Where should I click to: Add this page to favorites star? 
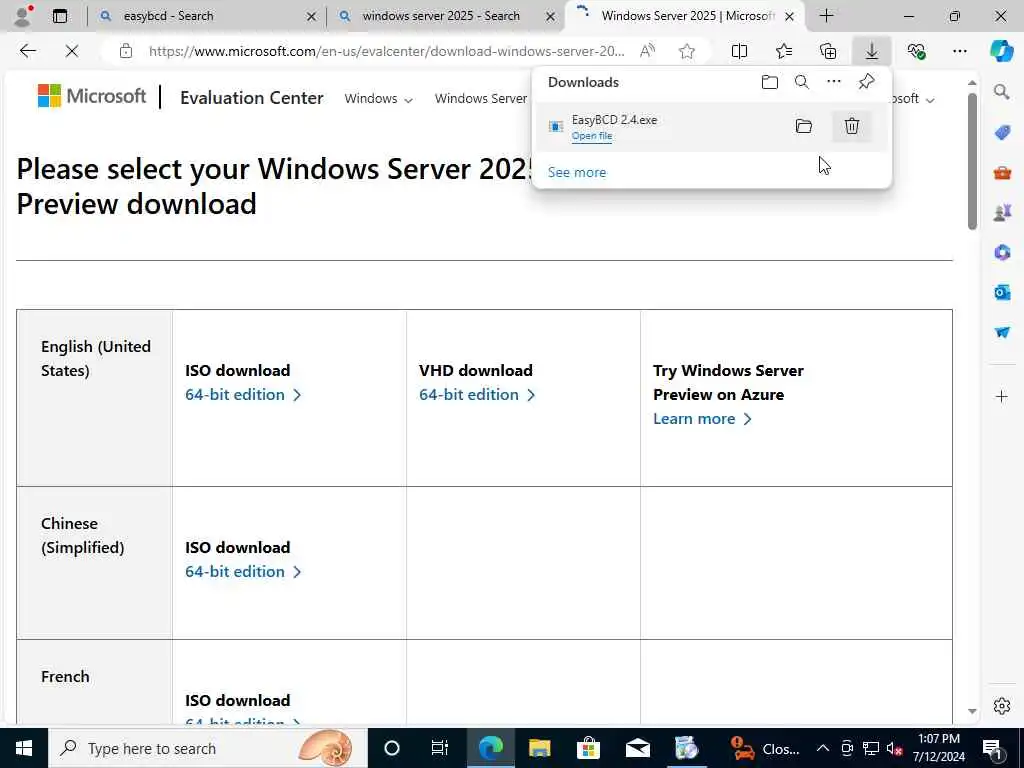point(686,51)
